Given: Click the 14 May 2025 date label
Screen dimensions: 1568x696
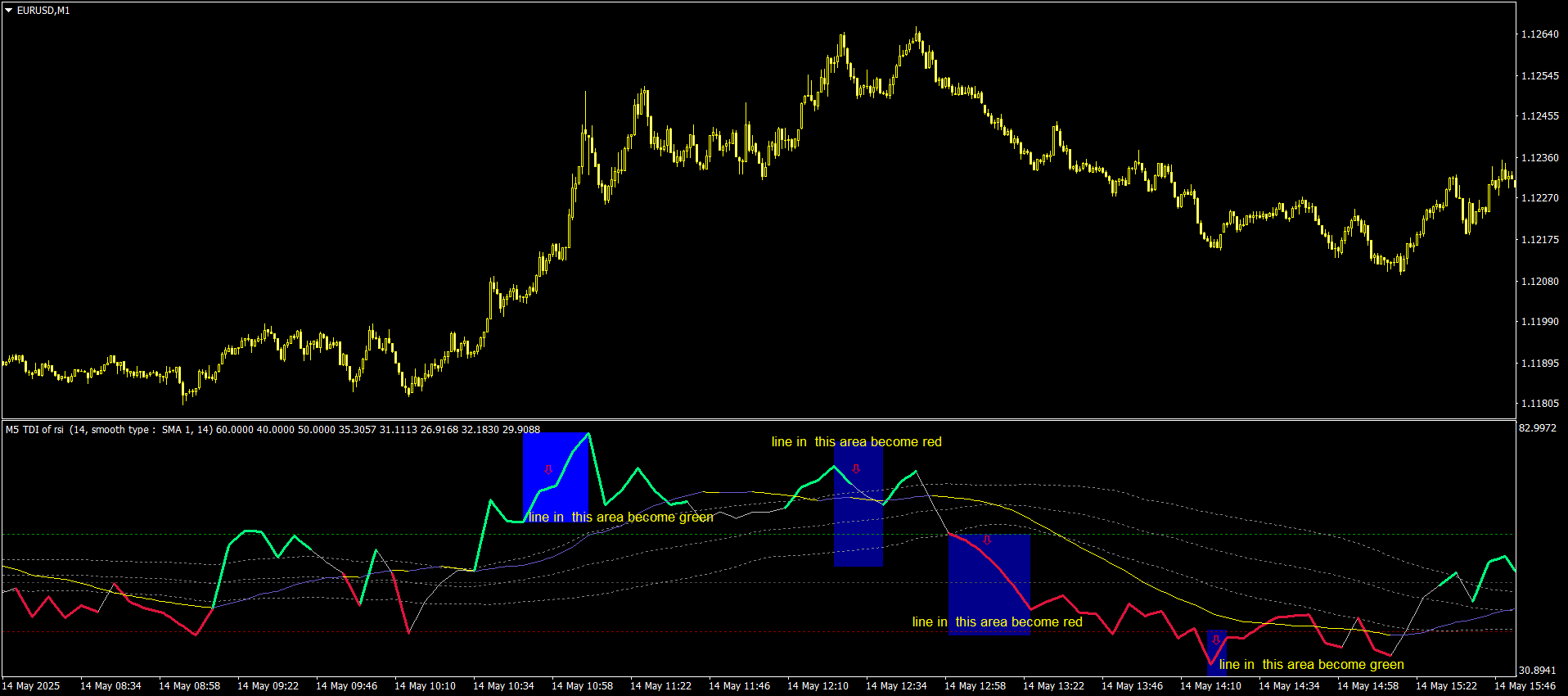Looking at the screenshot, I should pyautogui.click(x=31, y=686).
